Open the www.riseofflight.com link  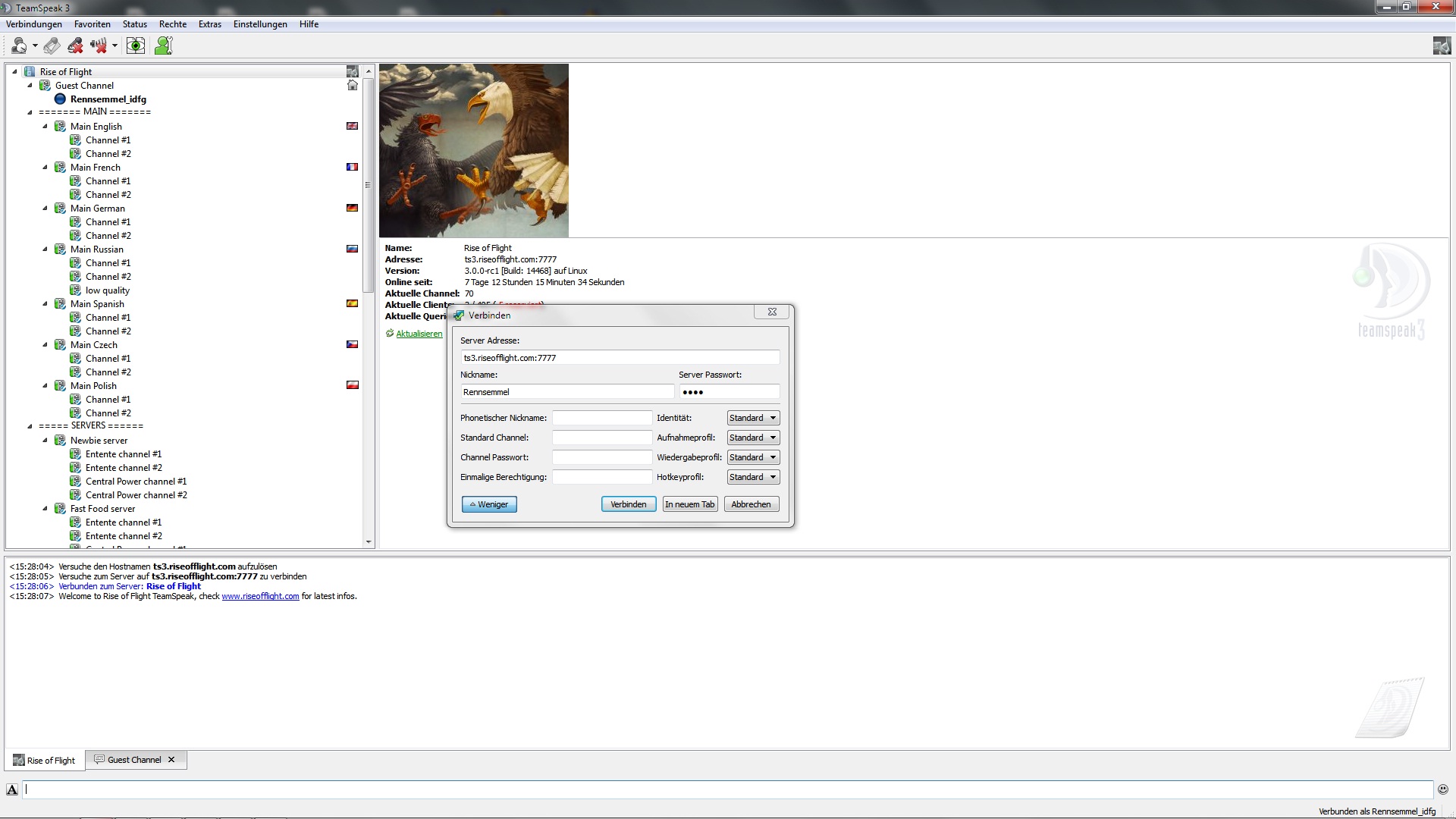click(x=260, y=596)
